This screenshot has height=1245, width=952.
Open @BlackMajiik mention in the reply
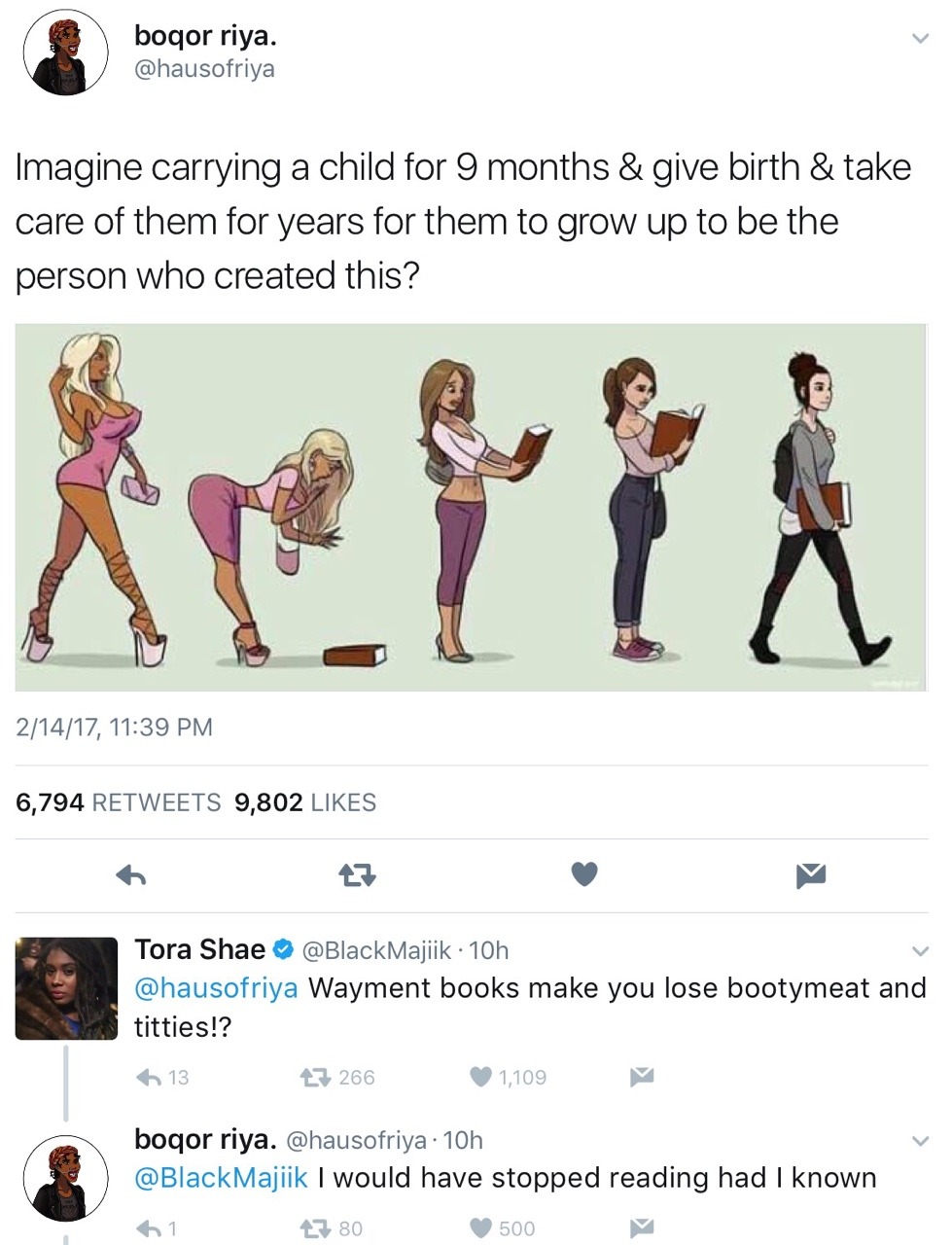[x=221, y=1178]
